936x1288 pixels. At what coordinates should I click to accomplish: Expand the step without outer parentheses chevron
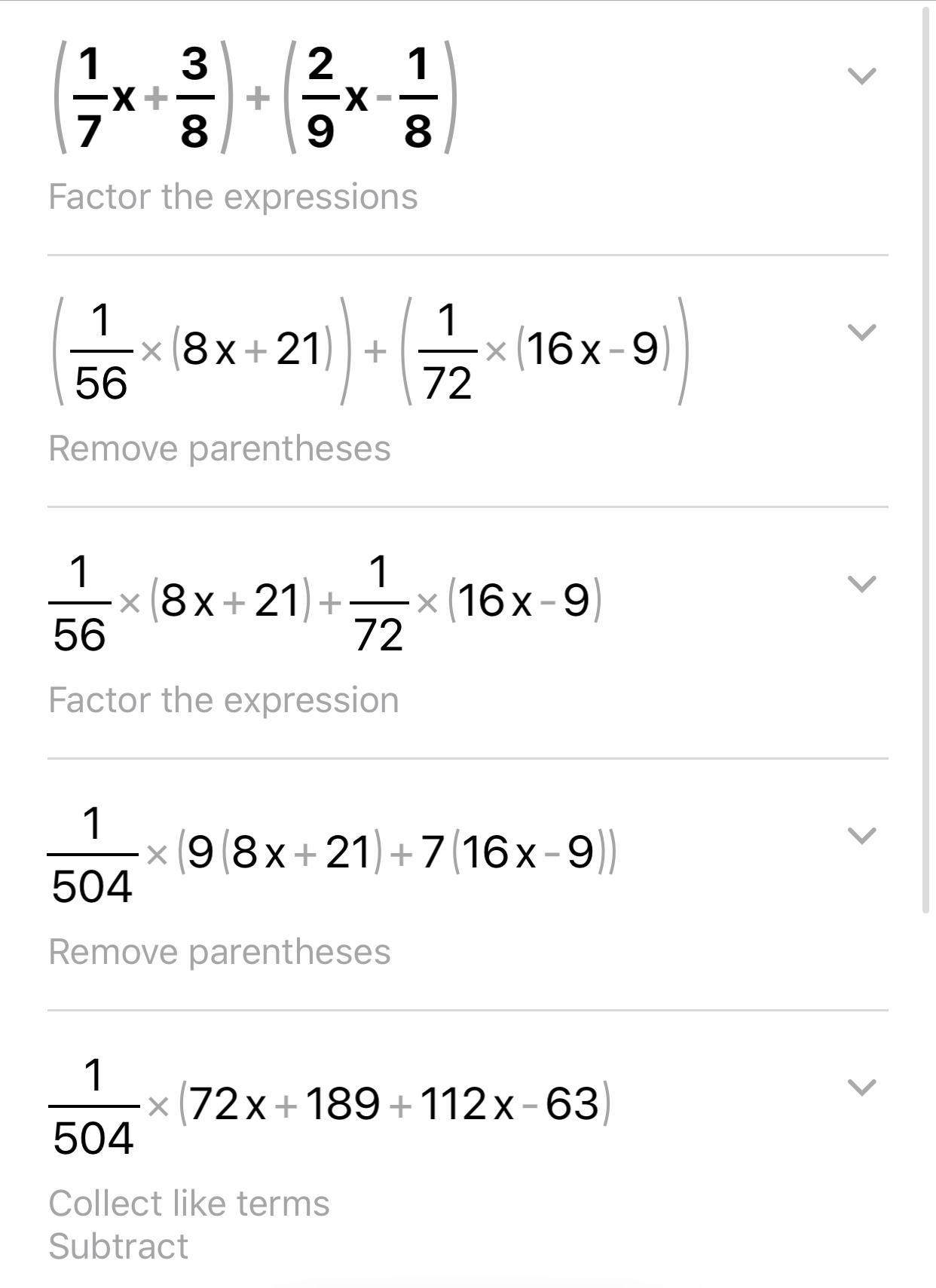click(861, 583)
